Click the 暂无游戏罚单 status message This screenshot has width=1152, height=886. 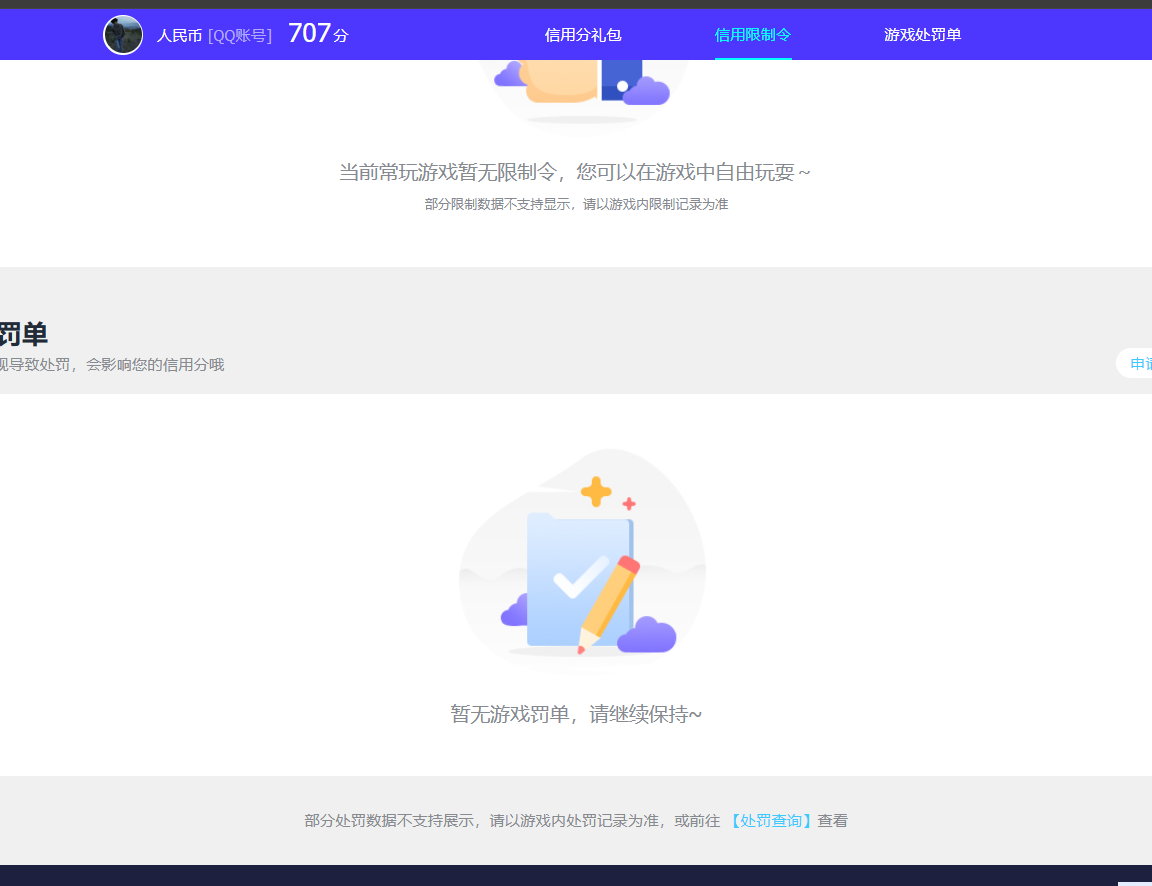coord(576,713)
